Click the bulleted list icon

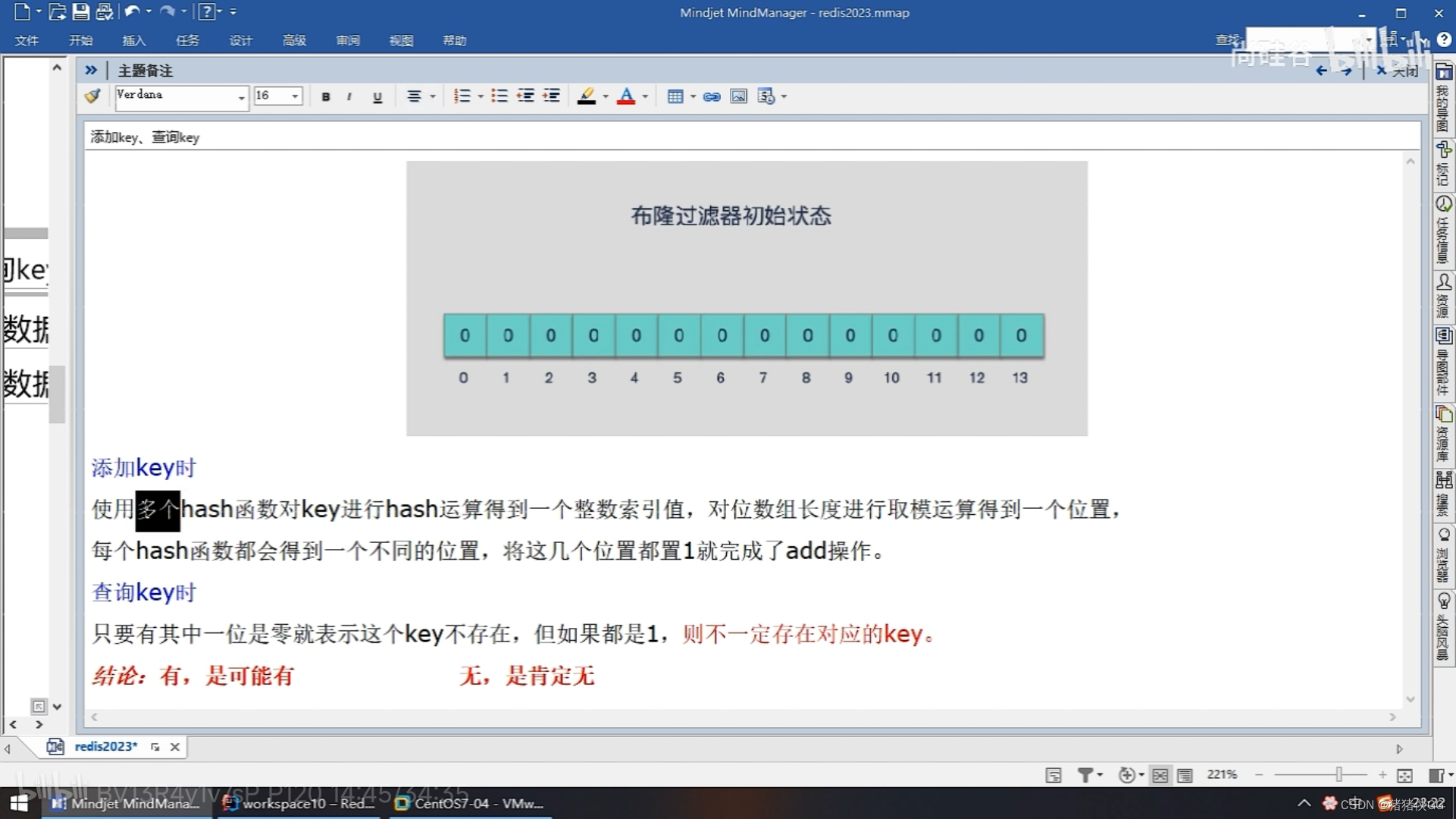click(x=499, y=96)
